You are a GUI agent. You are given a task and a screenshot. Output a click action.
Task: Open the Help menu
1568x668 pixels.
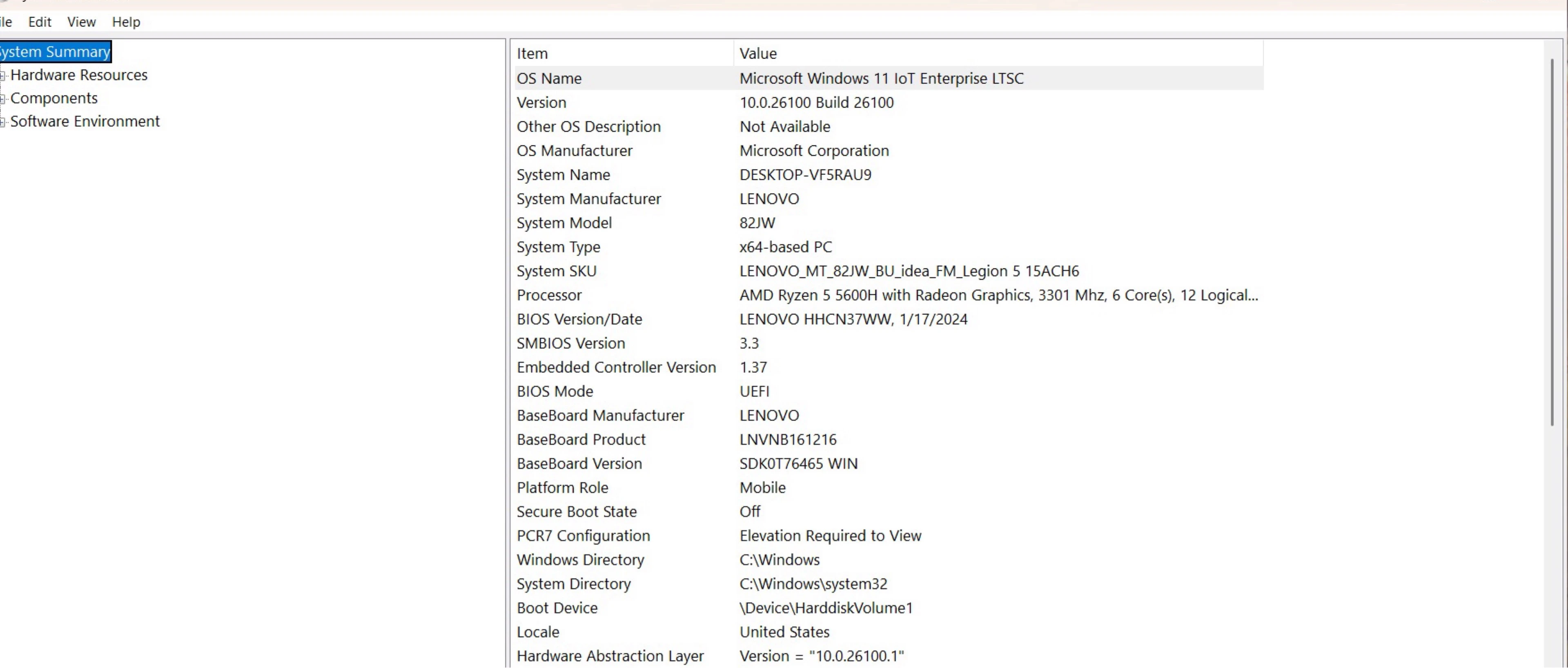(126, 22)
